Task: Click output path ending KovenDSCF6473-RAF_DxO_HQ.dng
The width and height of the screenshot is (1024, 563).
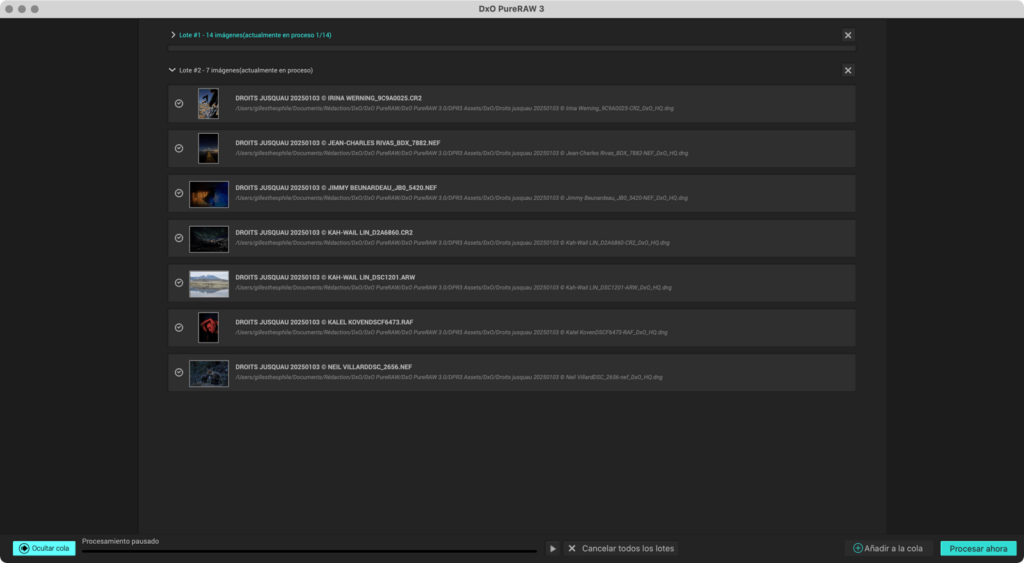Action: [x=452, y=332]
